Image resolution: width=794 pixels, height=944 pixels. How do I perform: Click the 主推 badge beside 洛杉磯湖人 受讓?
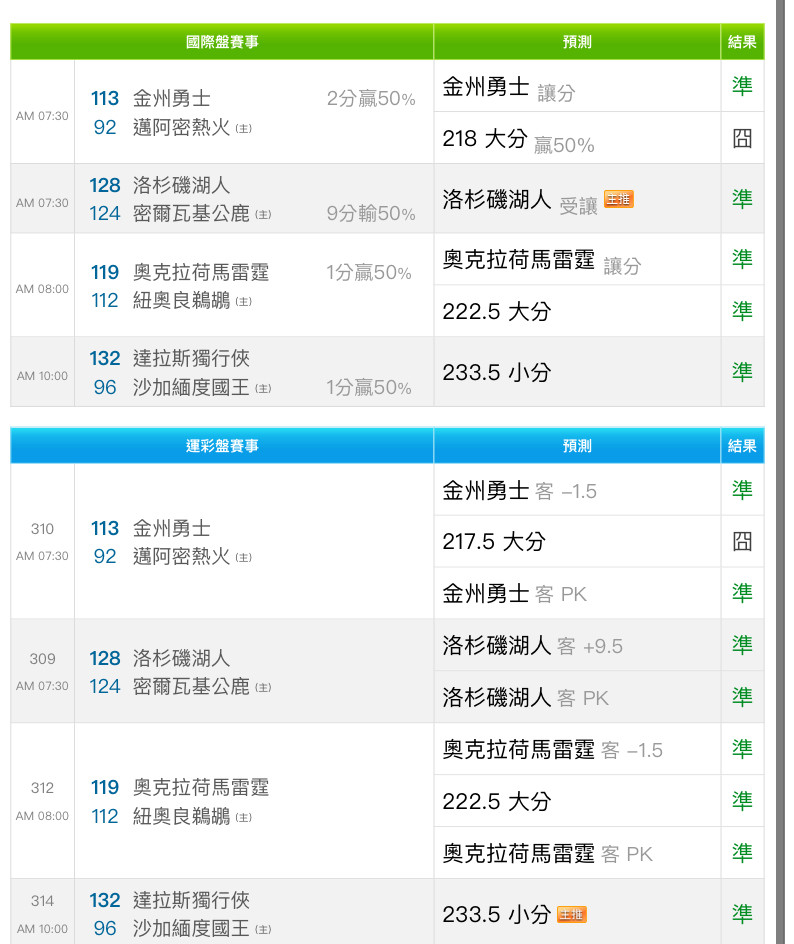coord(618,199)
